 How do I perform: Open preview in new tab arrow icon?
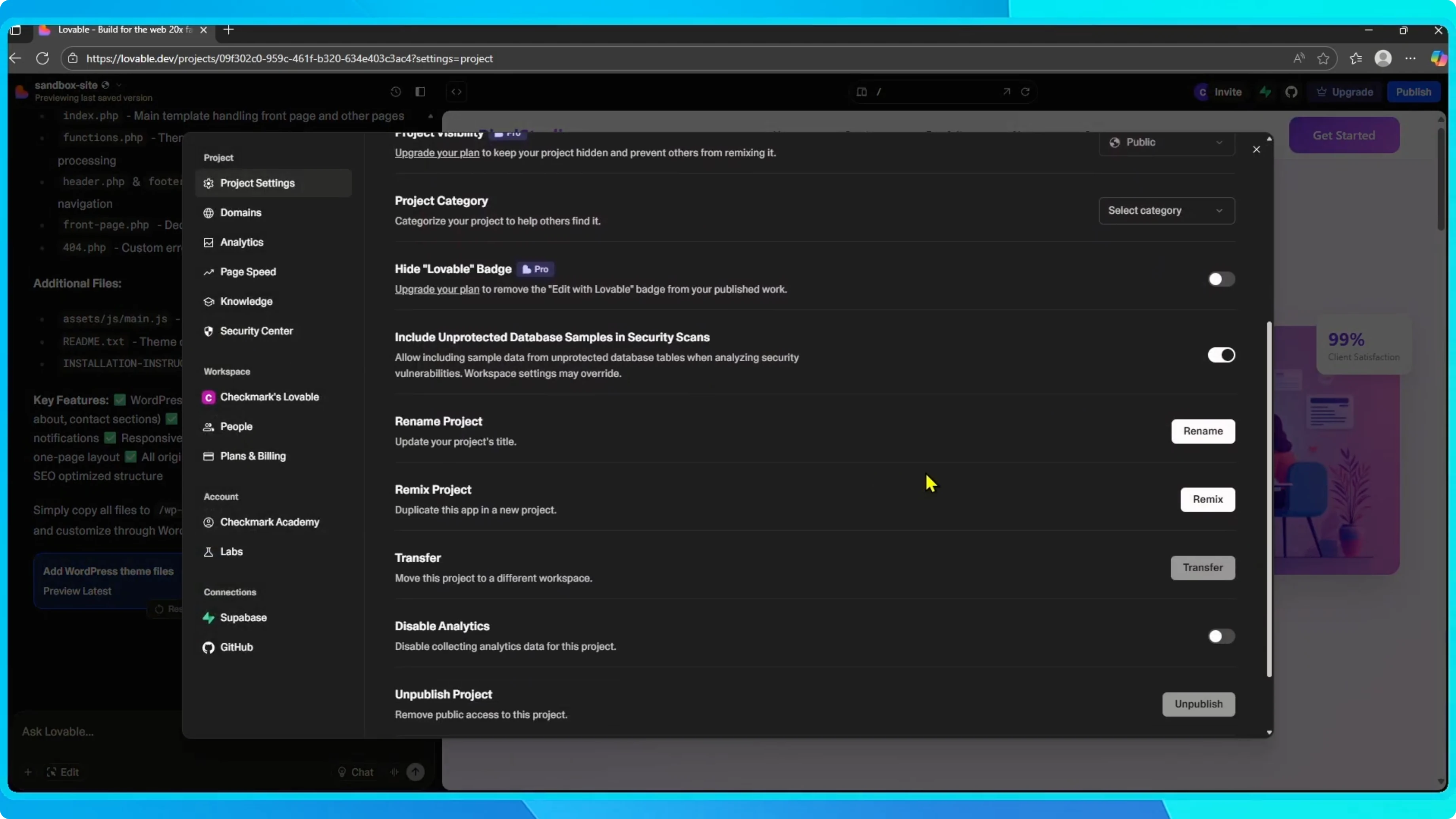1007,91
